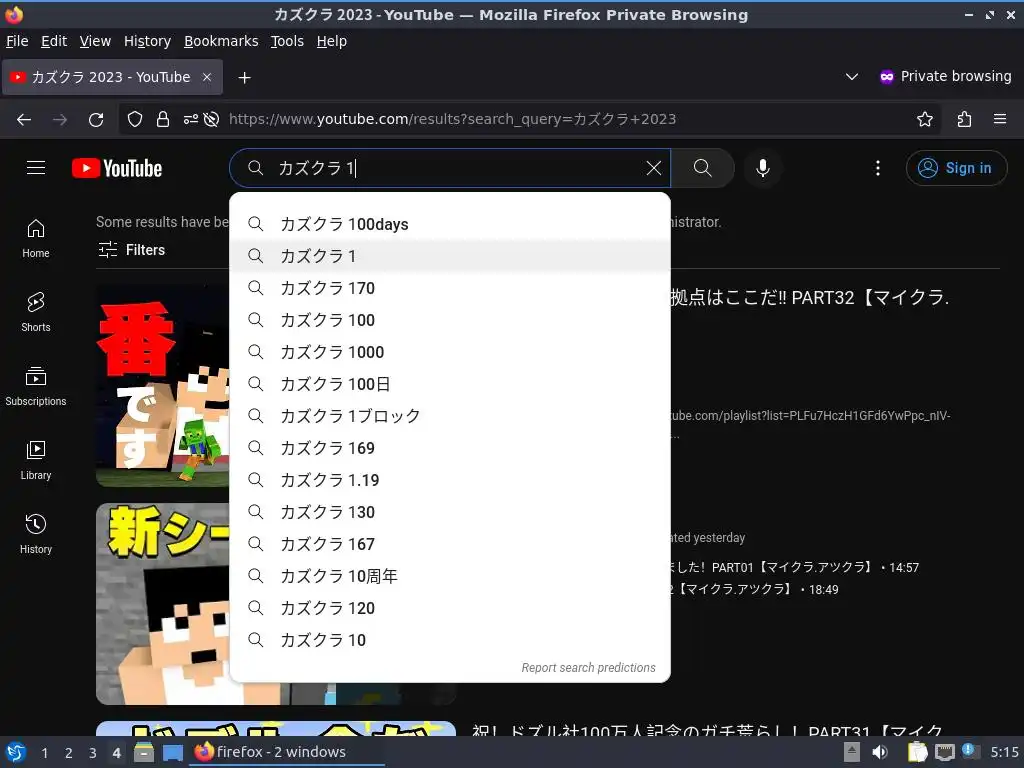Open the Firefox application hamburger menu

pyautogui.click(x=1000, y=120)
